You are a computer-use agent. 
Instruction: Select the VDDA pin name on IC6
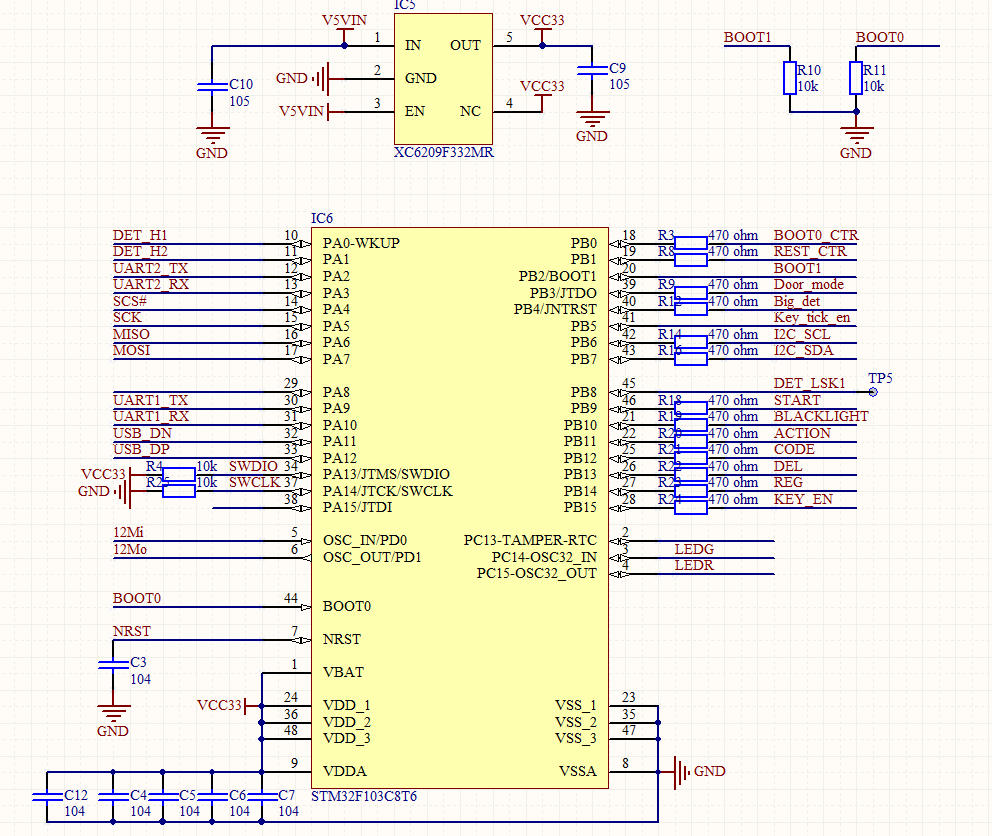click(x=345, y=771)
